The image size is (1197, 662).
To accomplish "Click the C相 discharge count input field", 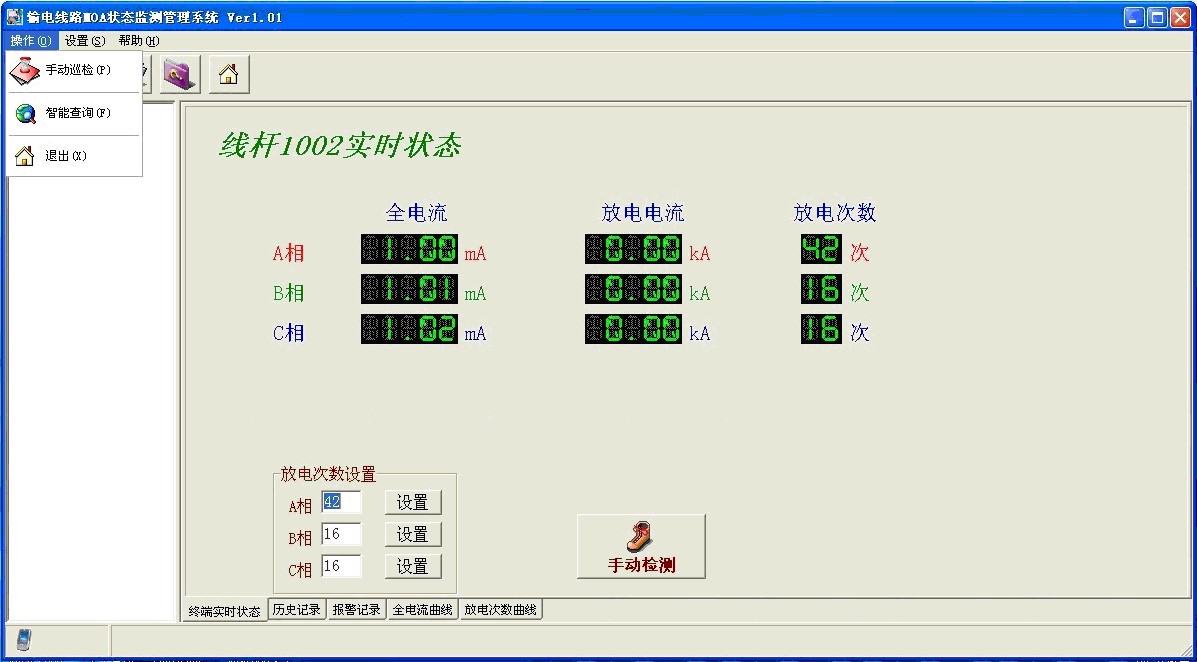I will click(x=341, y=566).
